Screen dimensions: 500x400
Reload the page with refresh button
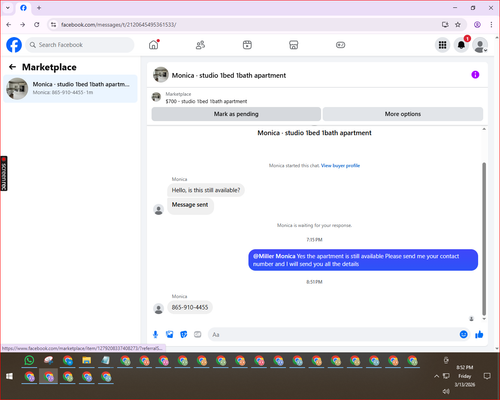37,24
